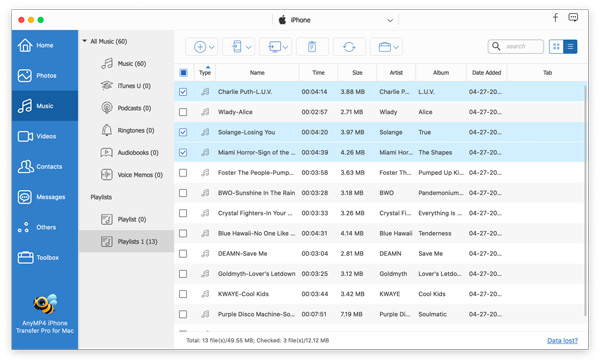Click the refresh sync icon
Viewport: 600px width, 363px height.
click(x=349, y=47)
